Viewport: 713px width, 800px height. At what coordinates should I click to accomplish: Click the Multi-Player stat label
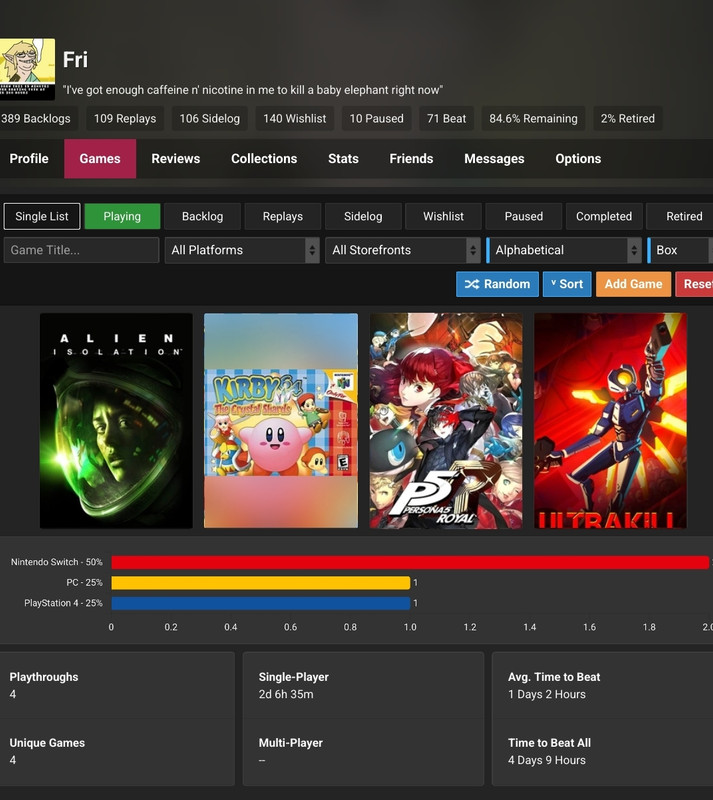(x=290, y=743)
